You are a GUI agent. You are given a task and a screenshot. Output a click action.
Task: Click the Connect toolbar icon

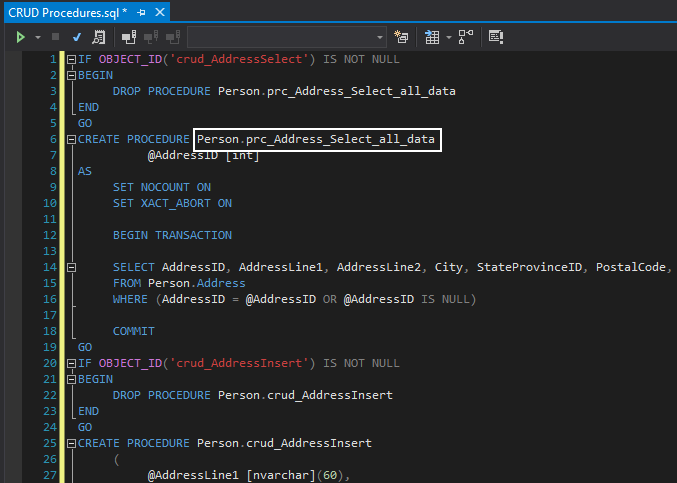128,37
